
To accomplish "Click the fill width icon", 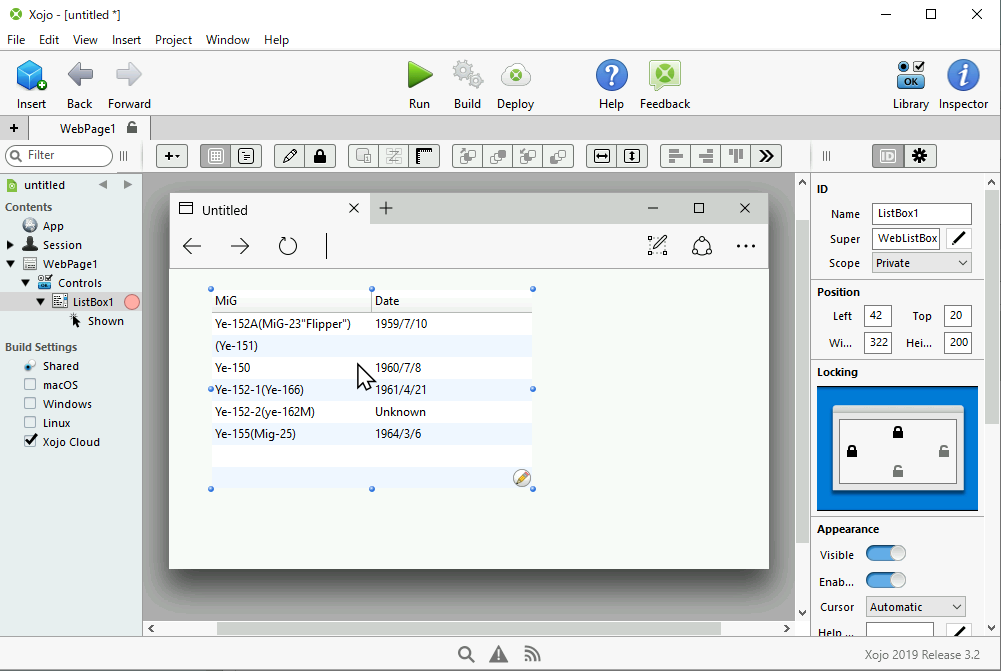I will (x=602, y=156).
